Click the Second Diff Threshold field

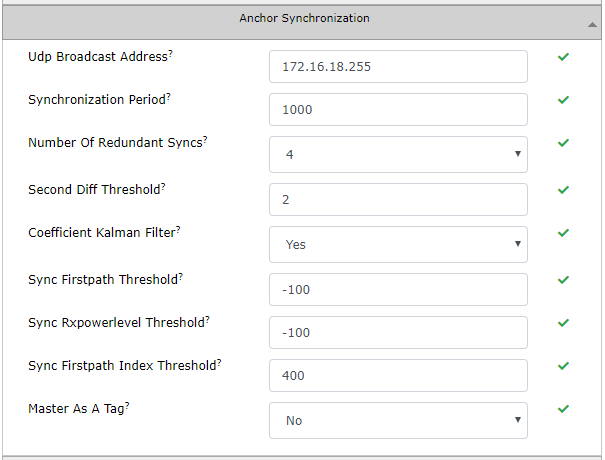(x=398, y=200)
